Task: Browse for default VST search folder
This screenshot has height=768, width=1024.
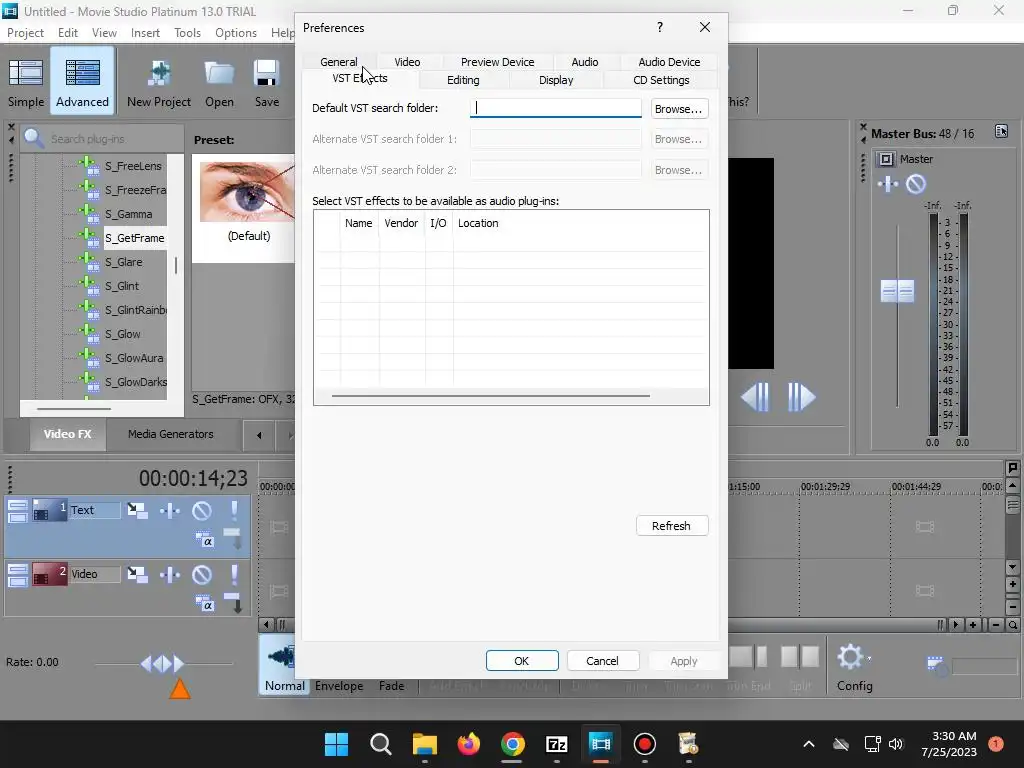Action: pos(679,108)
